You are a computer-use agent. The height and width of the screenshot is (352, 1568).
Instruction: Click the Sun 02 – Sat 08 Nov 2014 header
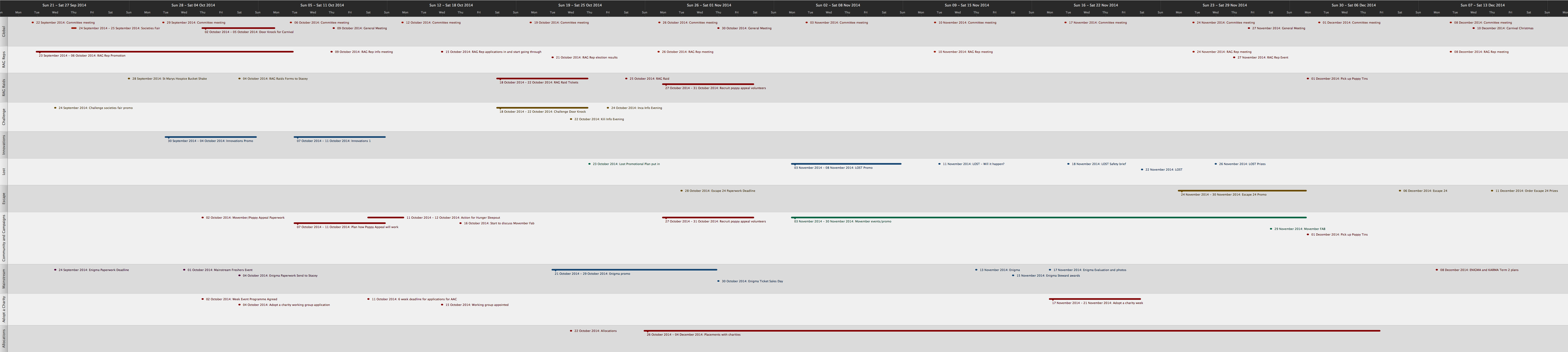(x=838, y=5)
